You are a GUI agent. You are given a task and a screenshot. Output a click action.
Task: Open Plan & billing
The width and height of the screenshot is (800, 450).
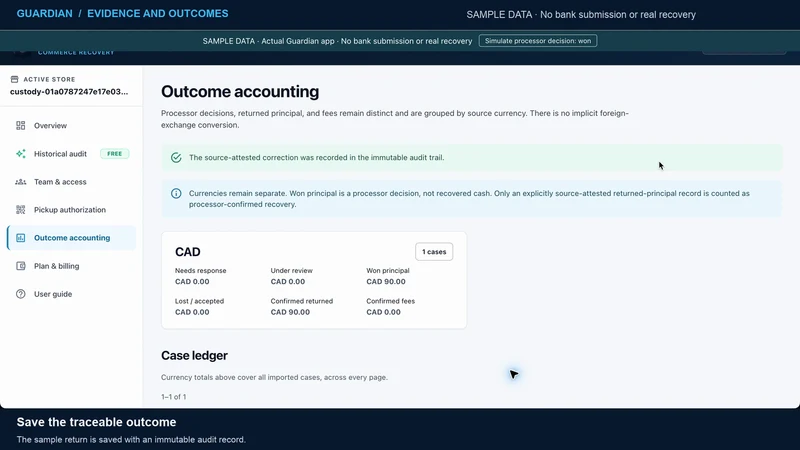coord(71,266)
